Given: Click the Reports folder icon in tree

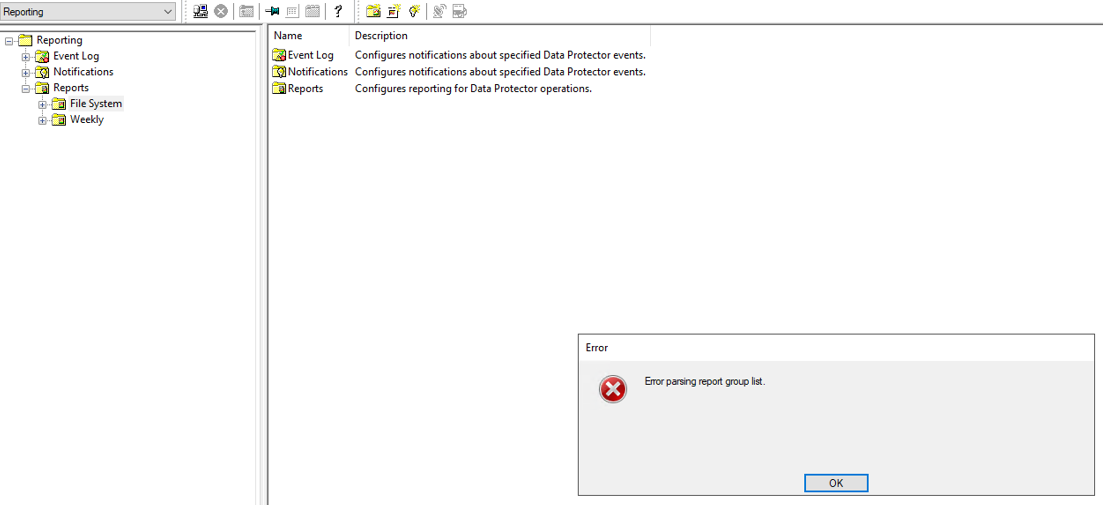Looking at the screenshot, I should (x=42, y=88).
